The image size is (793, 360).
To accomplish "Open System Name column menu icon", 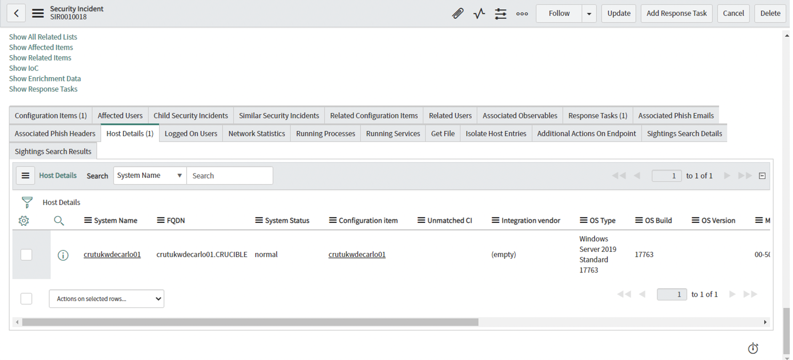I will (87, 220).
